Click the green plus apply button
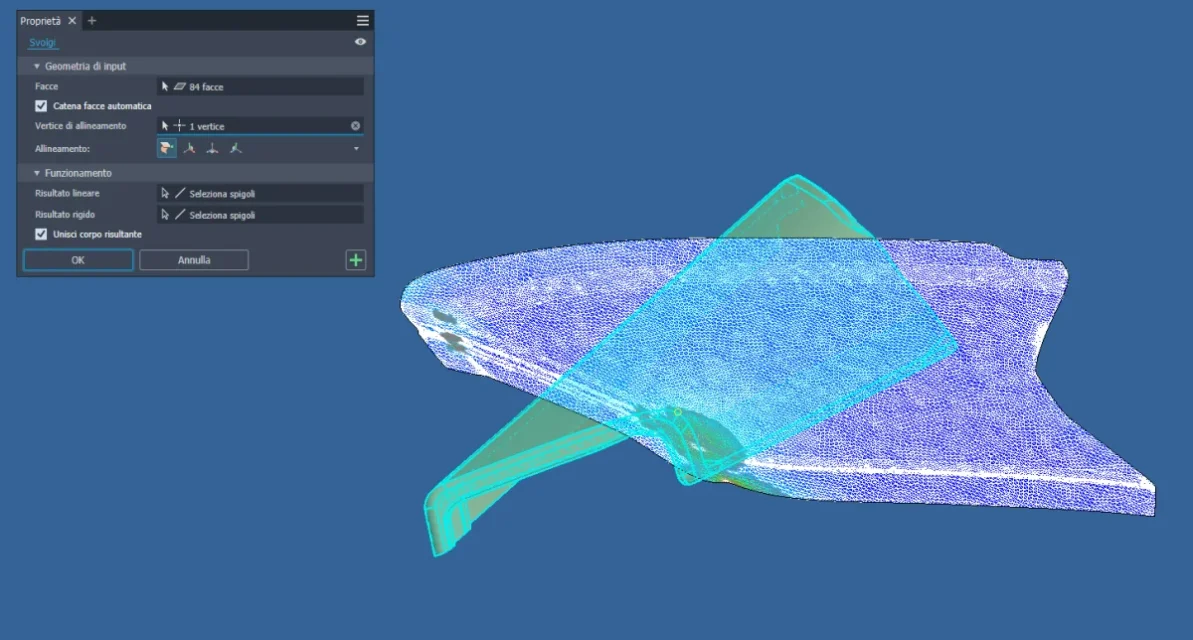The image size is (1193, 640). [x=355, y=260]
